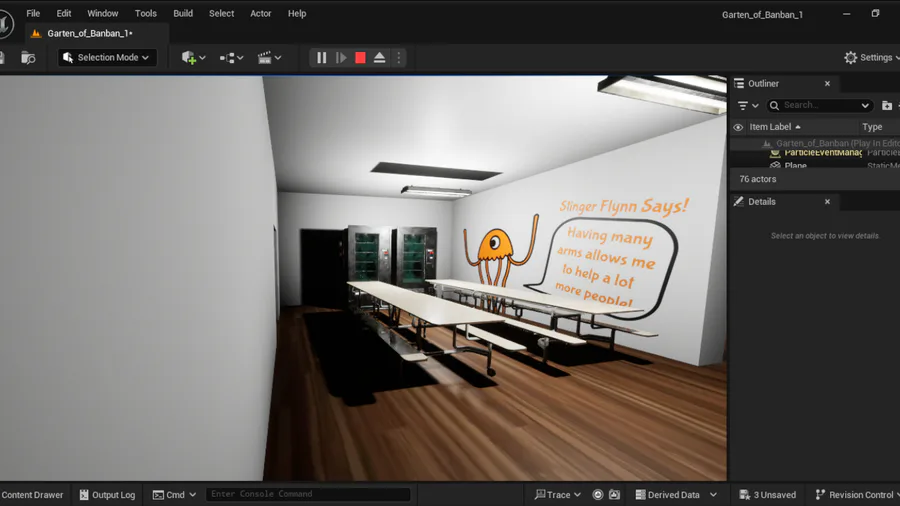Click the 76 actors status text

pos(758,179)
